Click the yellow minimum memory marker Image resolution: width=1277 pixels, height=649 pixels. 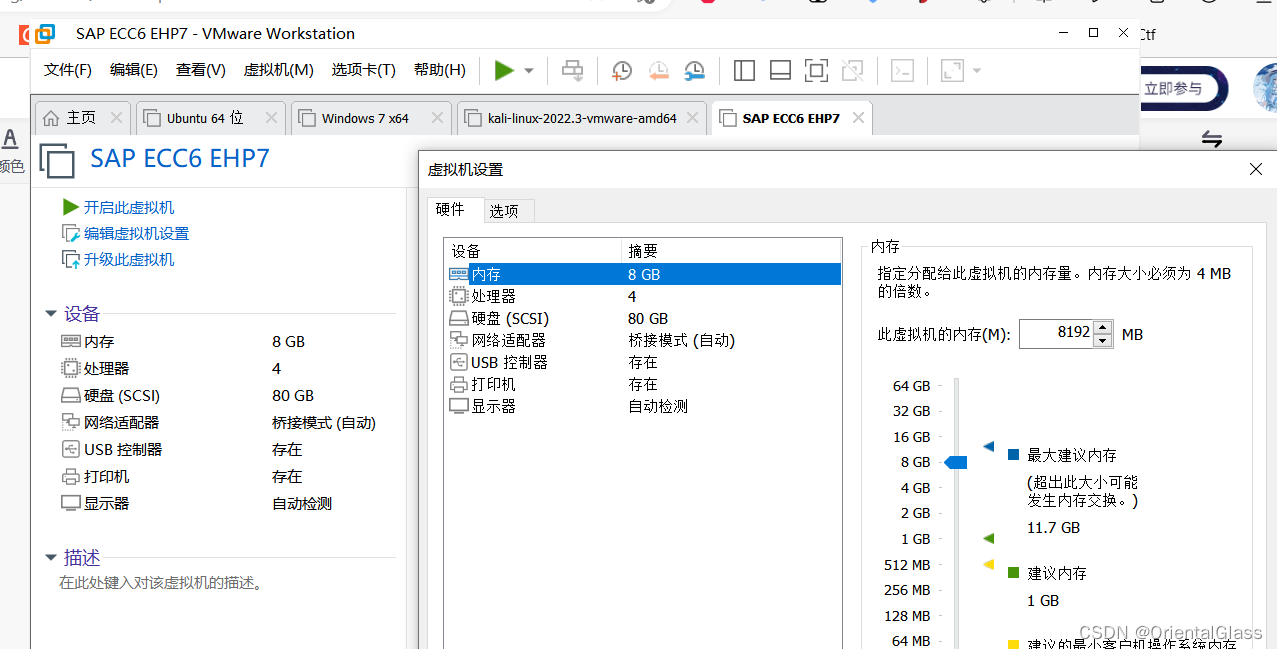pyautogui.click(x=988, y=564)
